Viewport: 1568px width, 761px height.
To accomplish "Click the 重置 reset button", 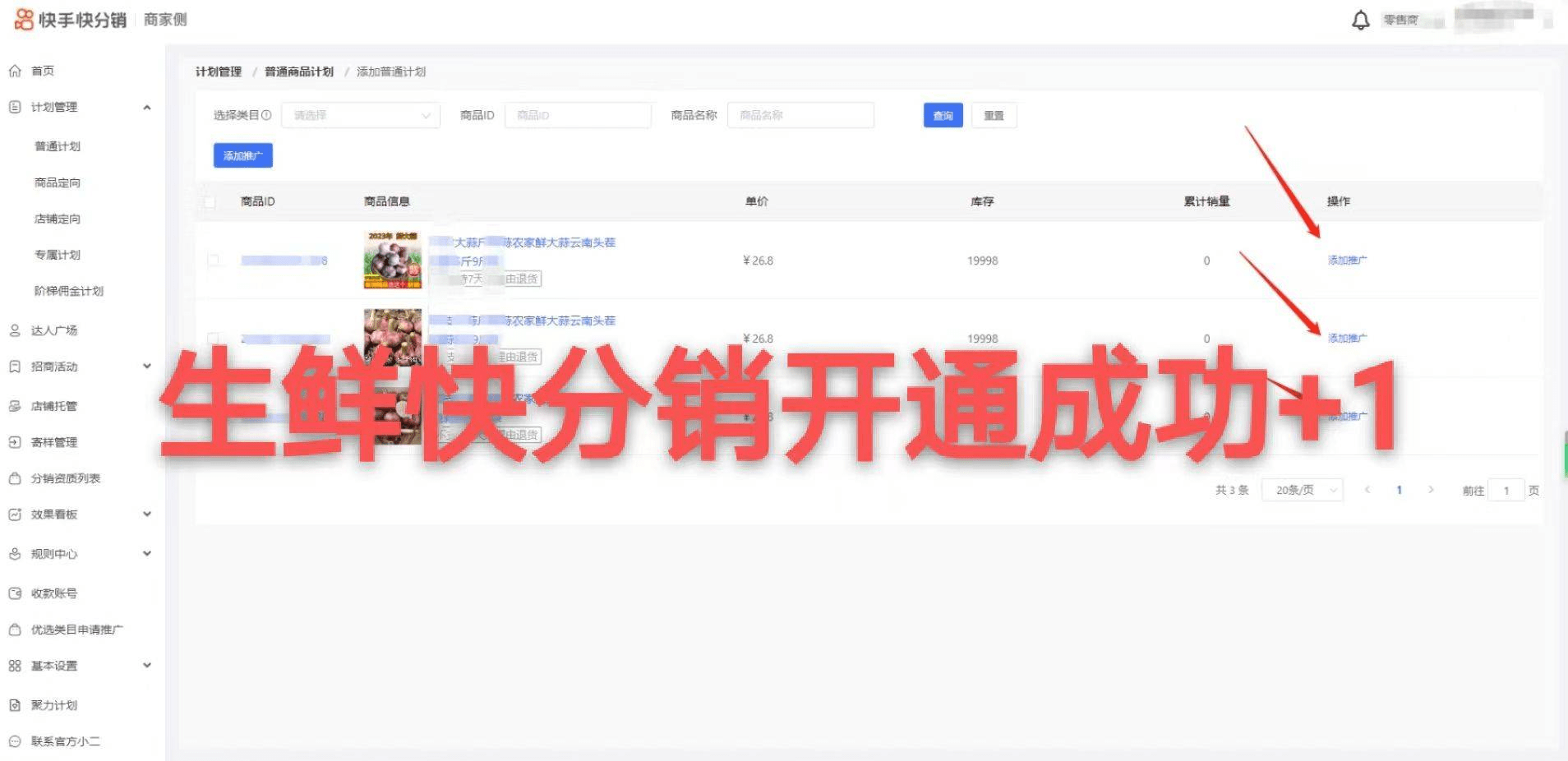I will [x=994, y=116].
